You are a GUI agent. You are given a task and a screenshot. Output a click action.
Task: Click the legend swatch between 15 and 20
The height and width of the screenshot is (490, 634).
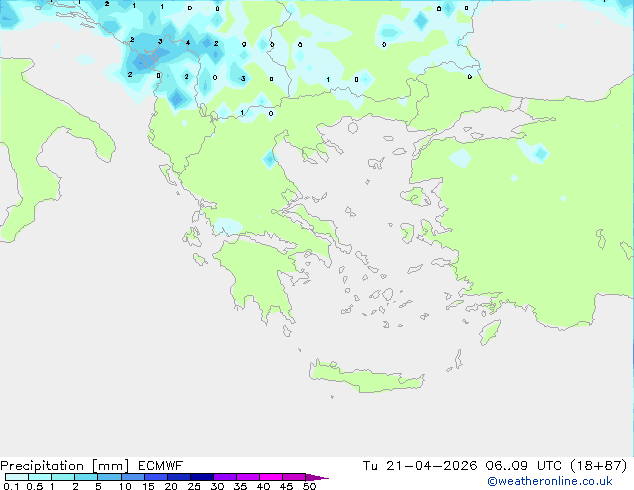155,477
